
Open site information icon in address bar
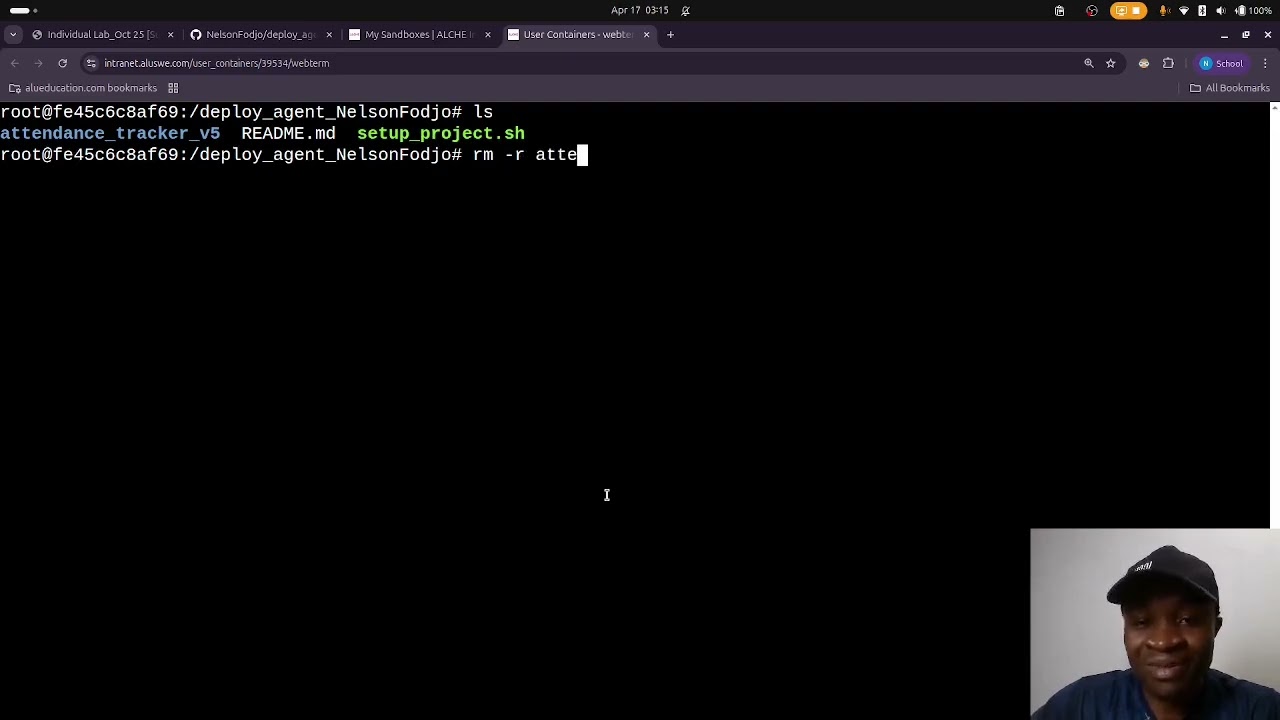point(91,63)
